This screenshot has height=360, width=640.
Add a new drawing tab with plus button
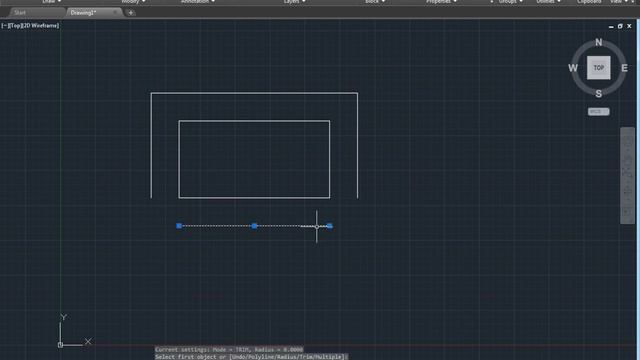tap(131, 13)
